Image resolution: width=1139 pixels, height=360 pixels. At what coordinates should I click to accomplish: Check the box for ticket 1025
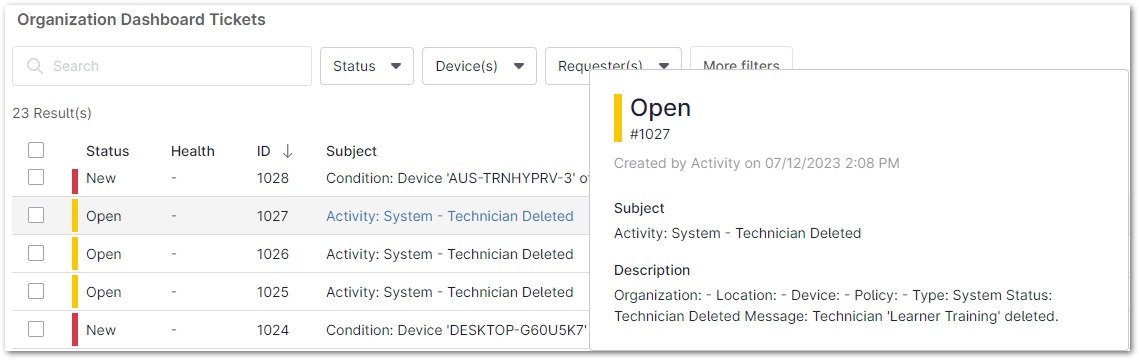point(36,290)
